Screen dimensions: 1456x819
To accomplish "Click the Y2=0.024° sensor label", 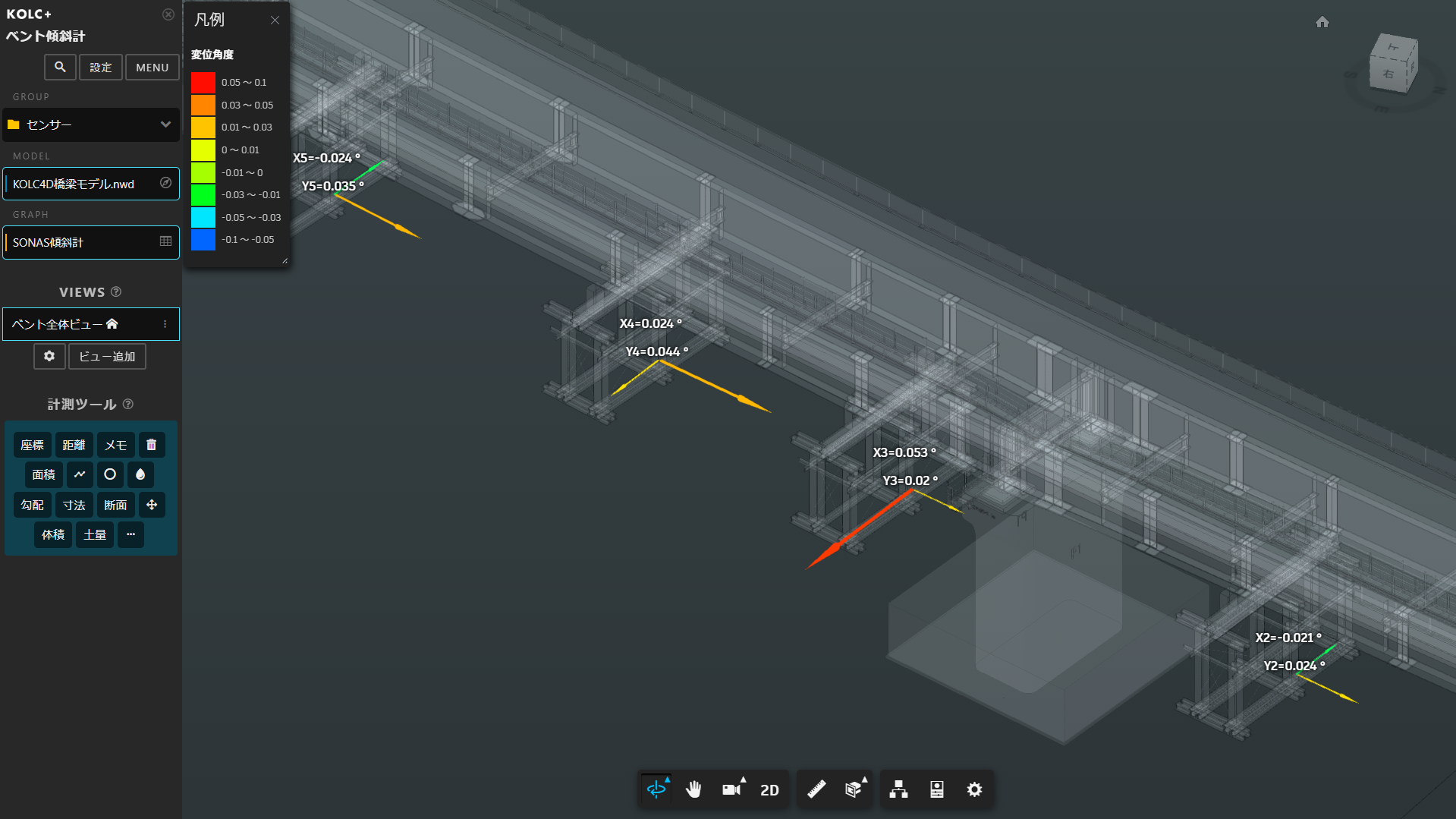I will coord(1294,666).
